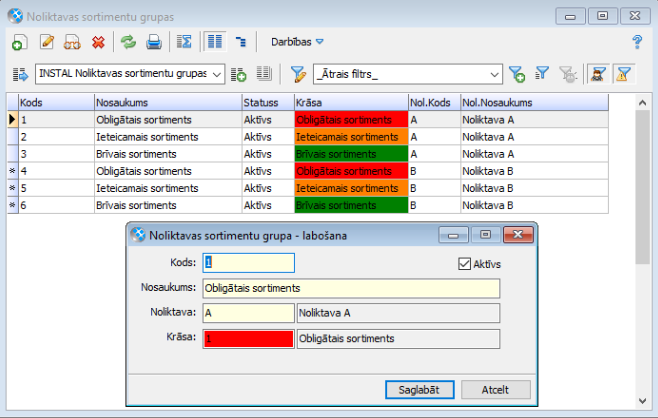Open the Ātrais filtrs dropdown
This screenshot has height=418, width=658.
(x=407, y=74)
